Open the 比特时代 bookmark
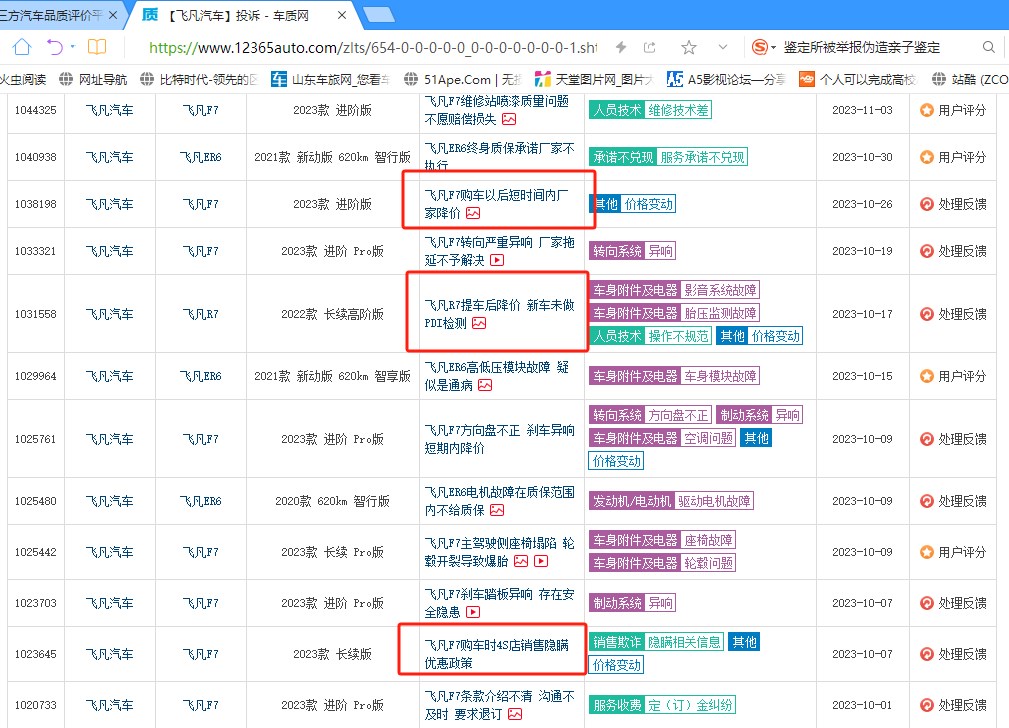1009x728 pixels. 199,79
